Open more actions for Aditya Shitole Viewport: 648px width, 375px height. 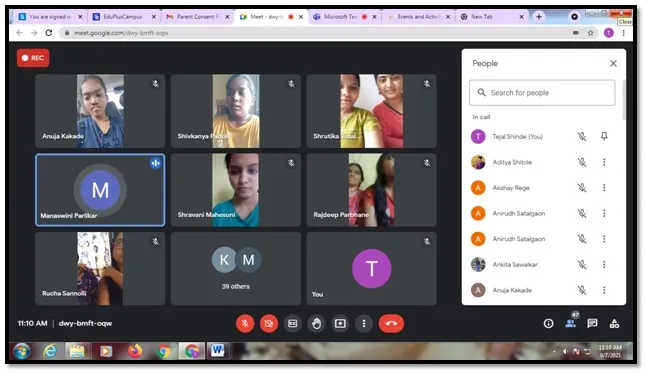point(604,162)
